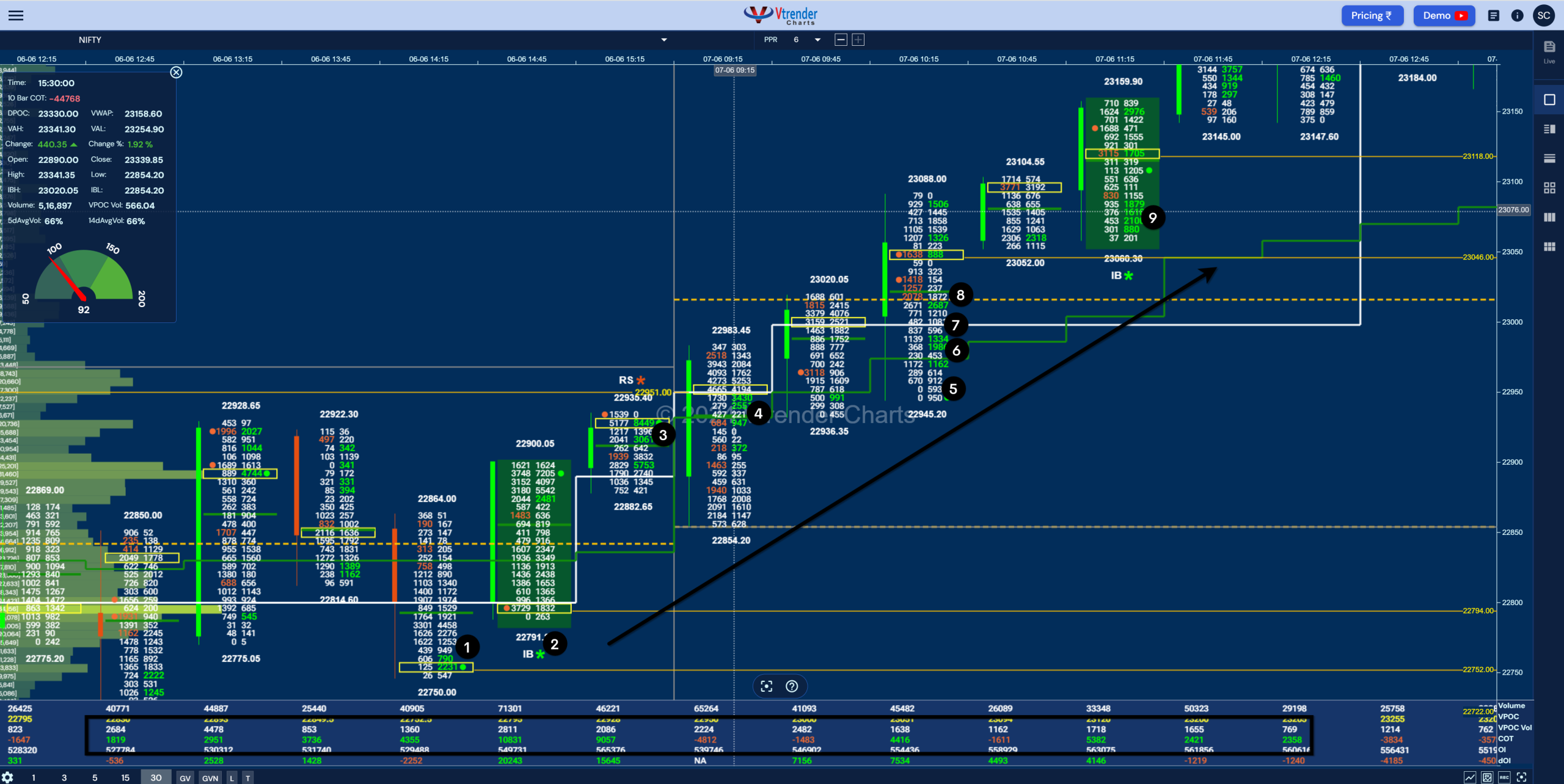The width and height of the screenshot is (1564, 784).
Task: Click the help question mark icon
Action: (x=792, y=686)
